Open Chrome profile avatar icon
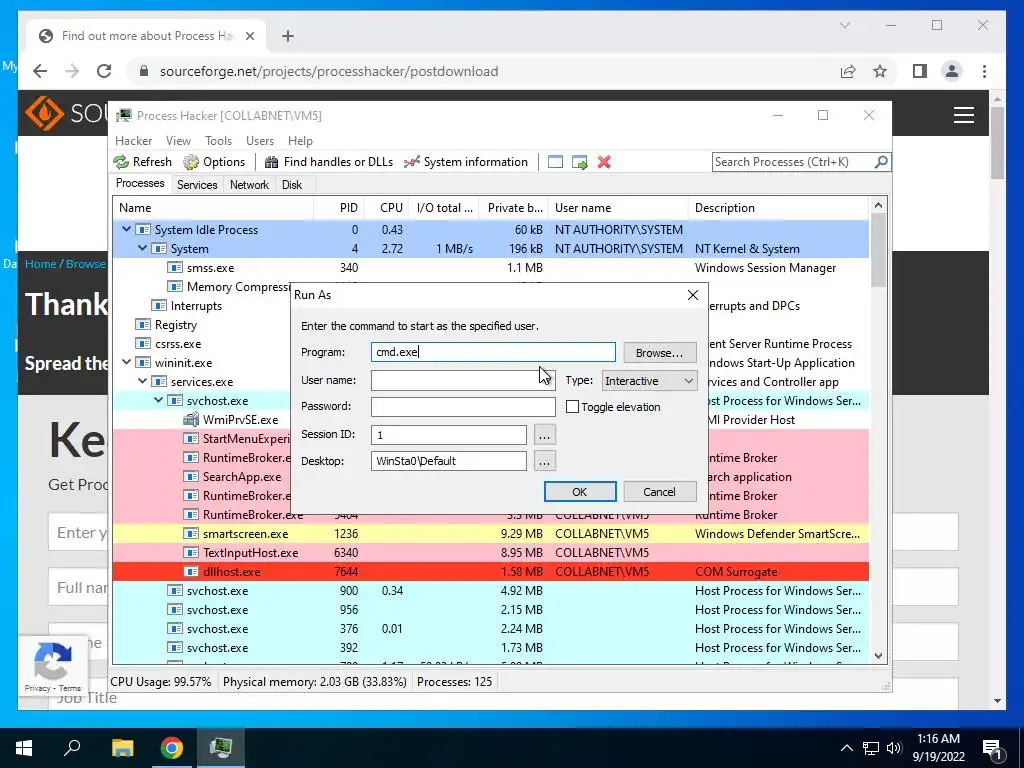The width and height of the screenshot is (1024, 768). 952,71
